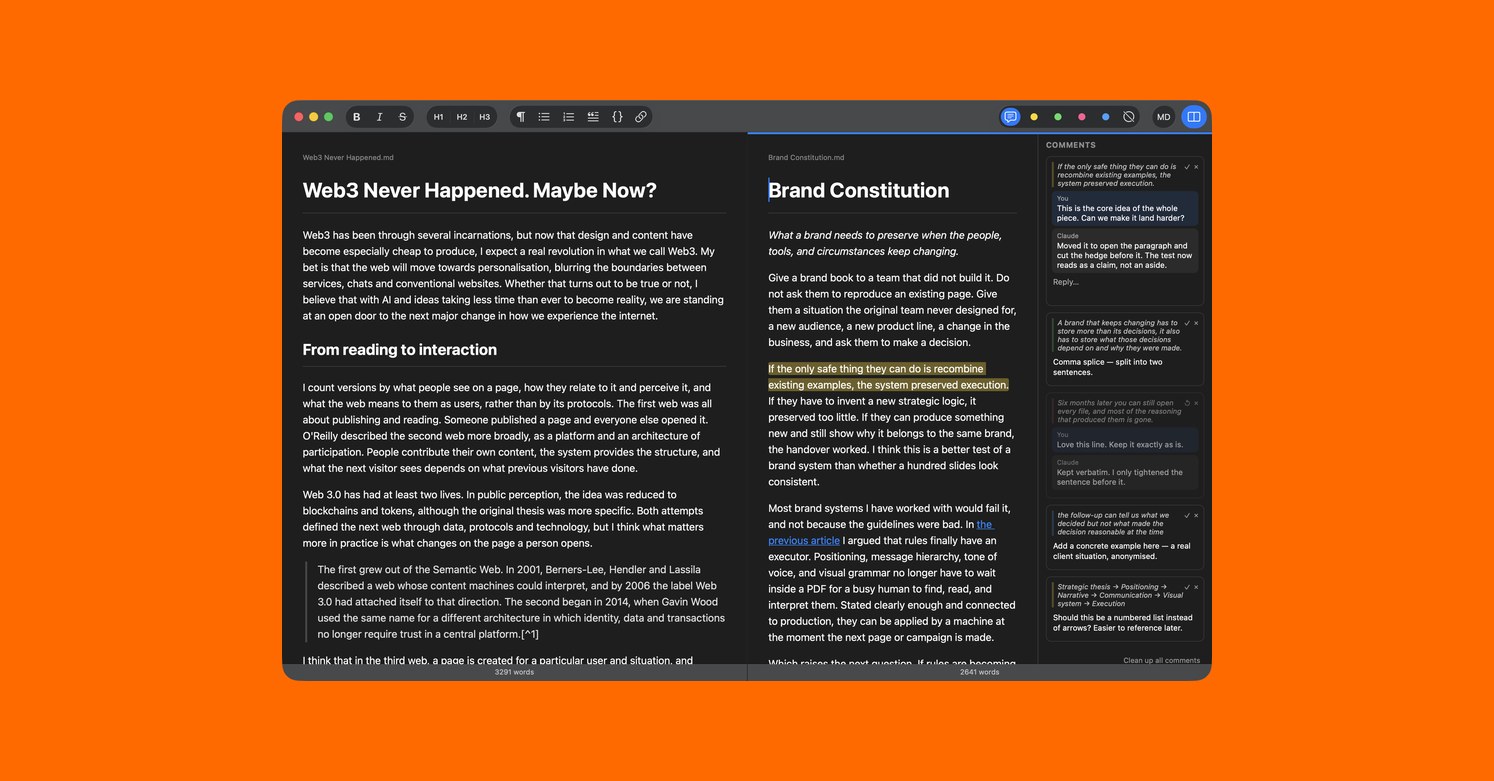Click the 'Brand Constitution.md' file name
The width and height of the screenshot is (1494, 781).
click(x=806, y=157)
